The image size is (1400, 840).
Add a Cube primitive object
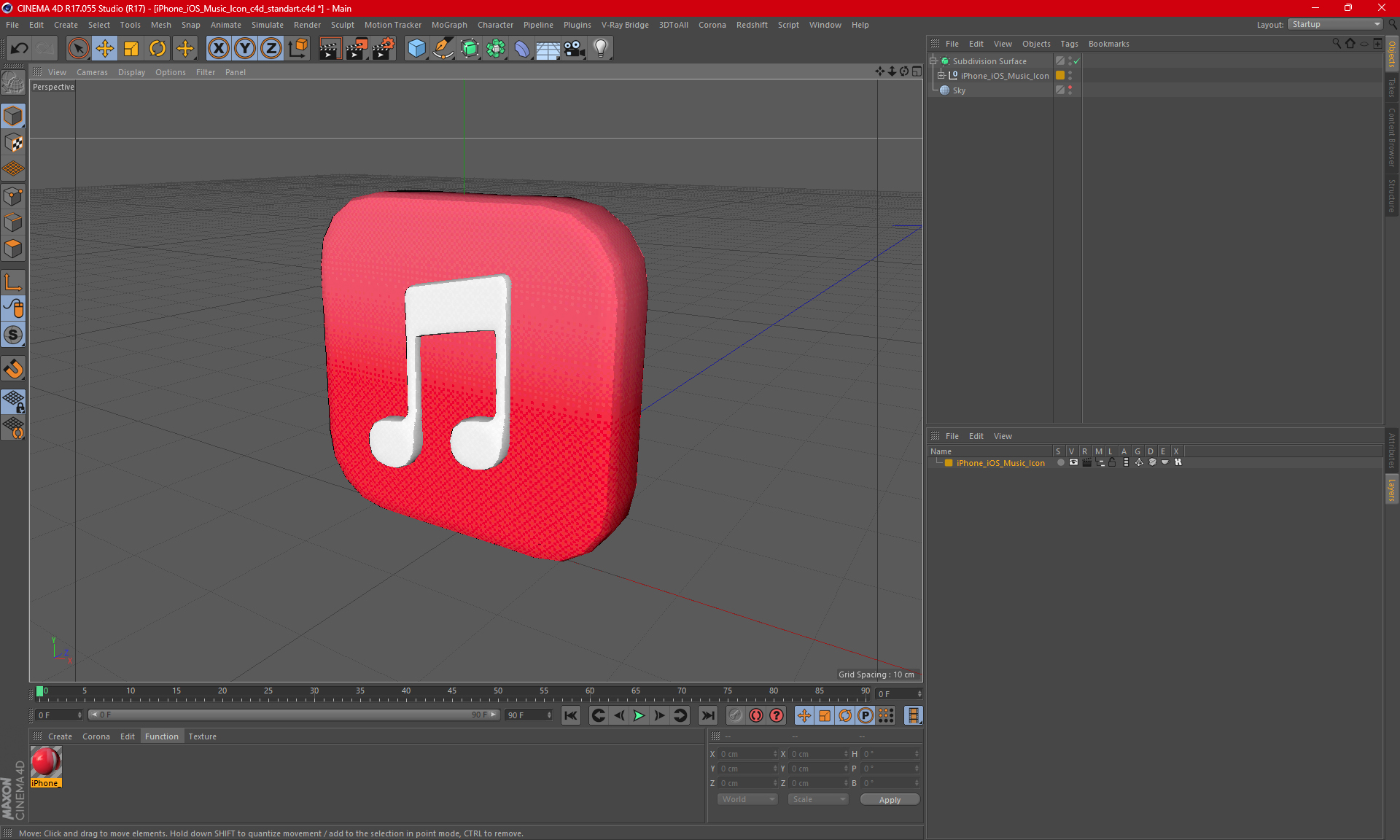(x=416, y=49)
